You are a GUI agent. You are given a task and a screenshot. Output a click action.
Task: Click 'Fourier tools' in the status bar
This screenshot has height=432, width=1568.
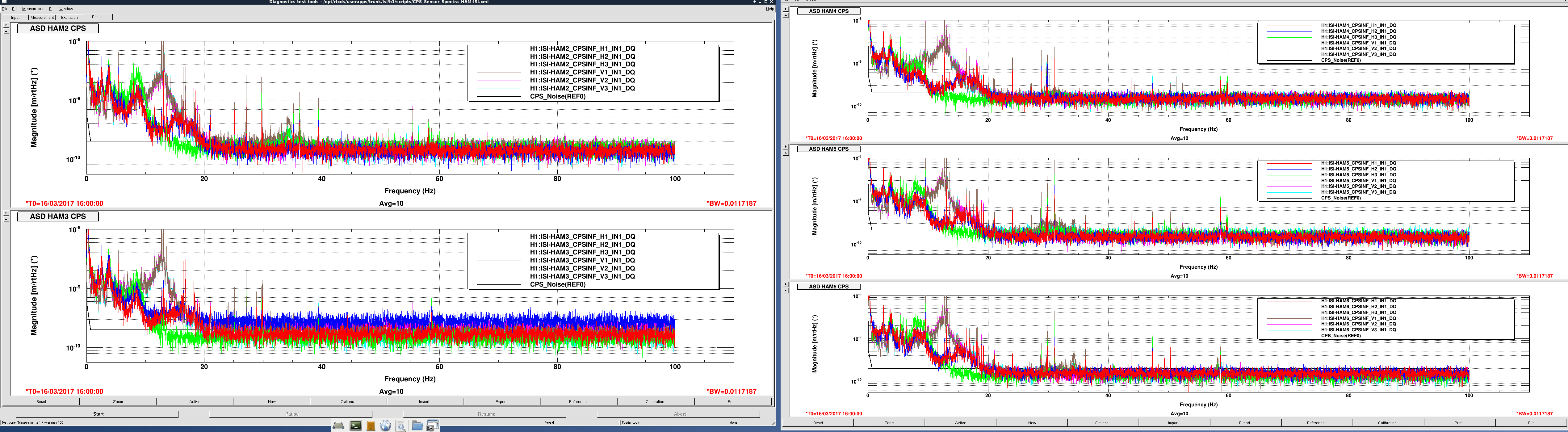click(631, 422)
